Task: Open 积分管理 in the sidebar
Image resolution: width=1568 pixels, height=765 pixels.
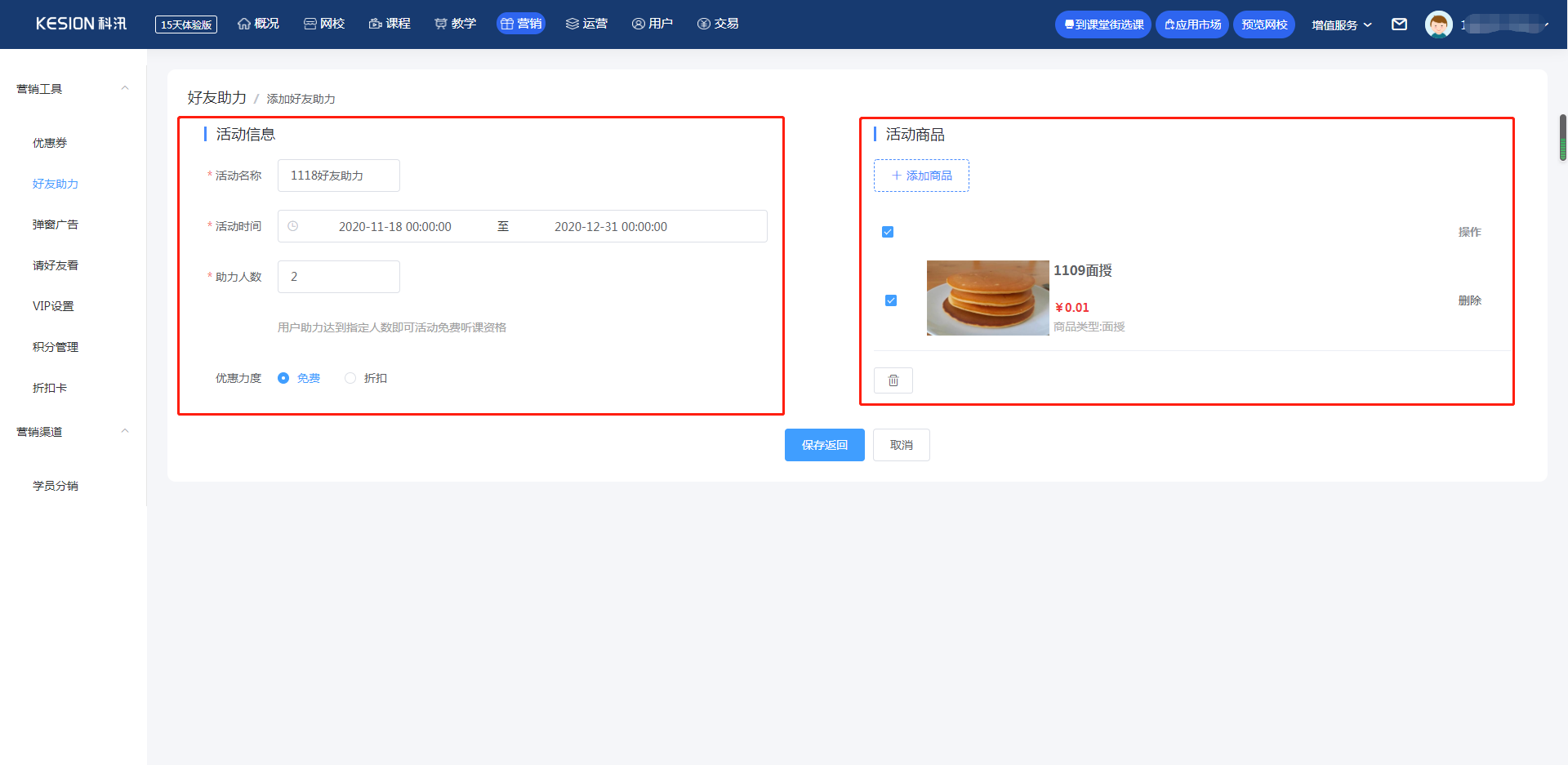Action: point(56,347)
